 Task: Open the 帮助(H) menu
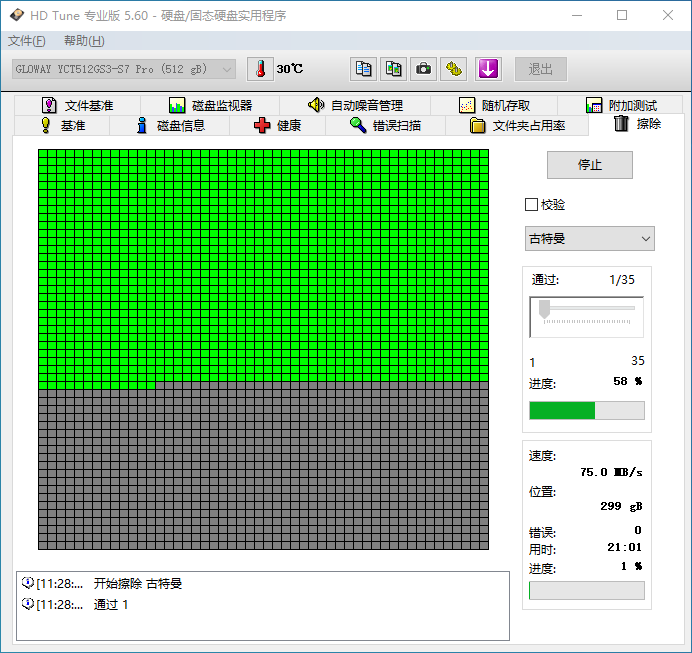click(x=84, y=41)
